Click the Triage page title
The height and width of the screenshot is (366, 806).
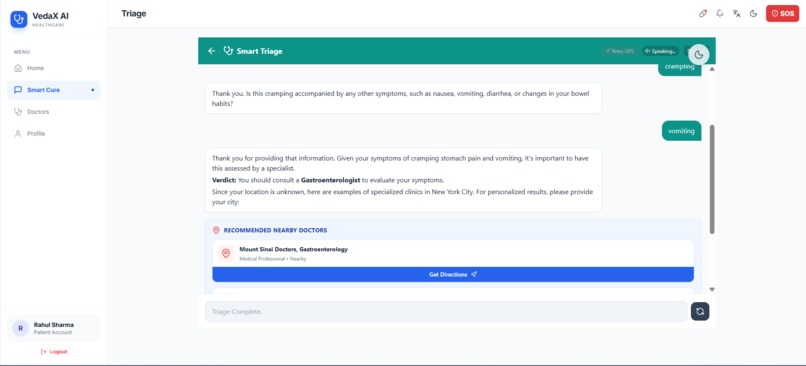tap(134, 13)
